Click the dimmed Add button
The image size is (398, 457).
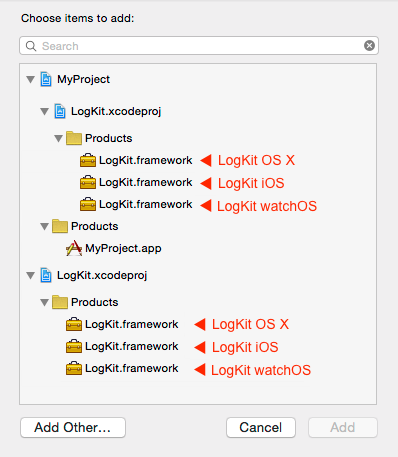[343, 427]
